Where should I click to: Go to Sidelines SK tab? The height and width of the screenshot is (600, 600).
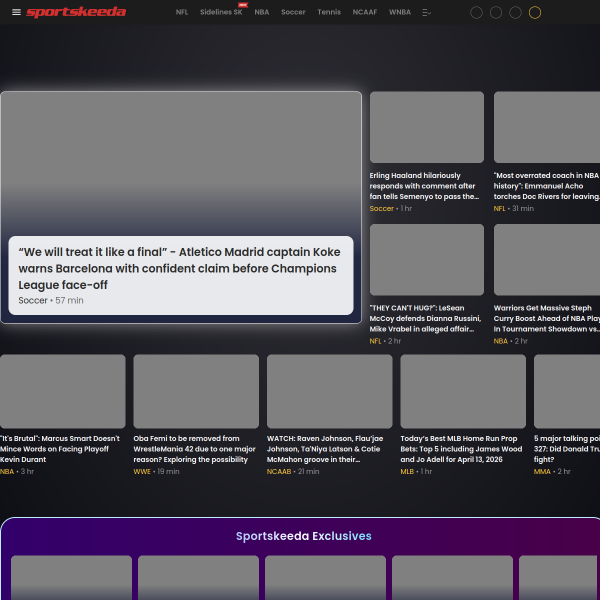pos(221,13)
